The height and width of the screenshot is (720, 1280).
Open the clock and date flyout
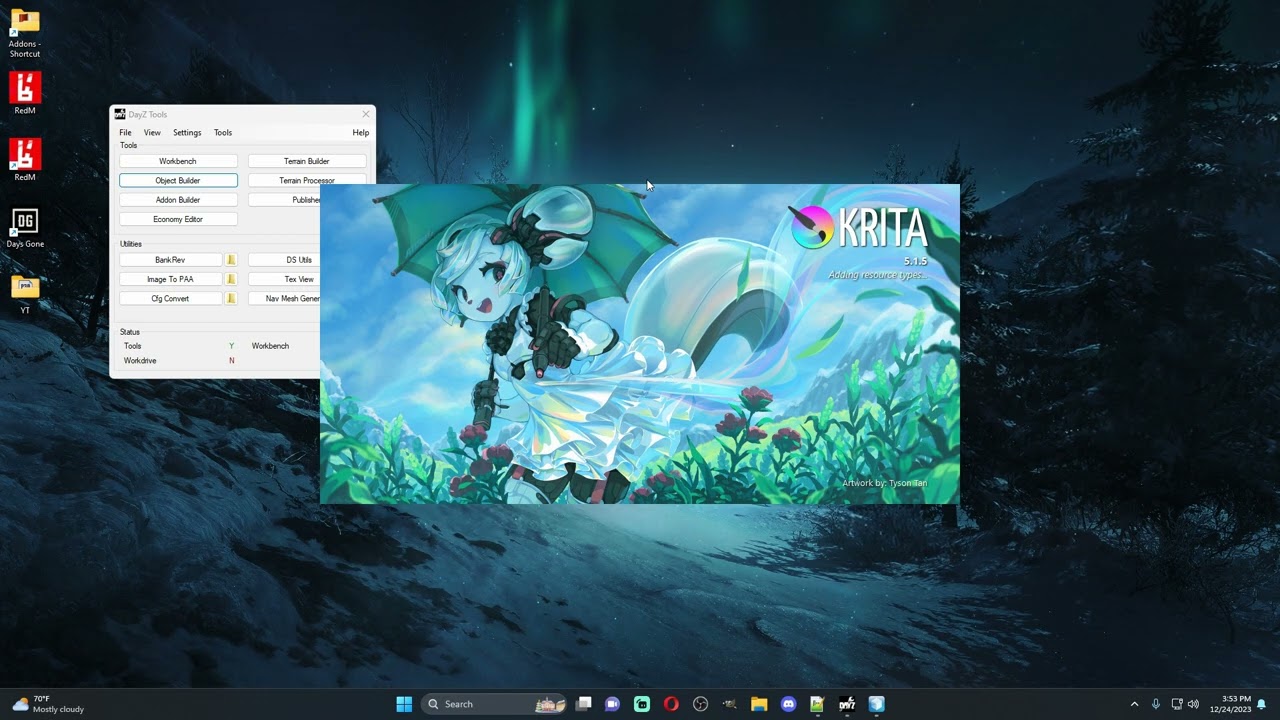1229,704
